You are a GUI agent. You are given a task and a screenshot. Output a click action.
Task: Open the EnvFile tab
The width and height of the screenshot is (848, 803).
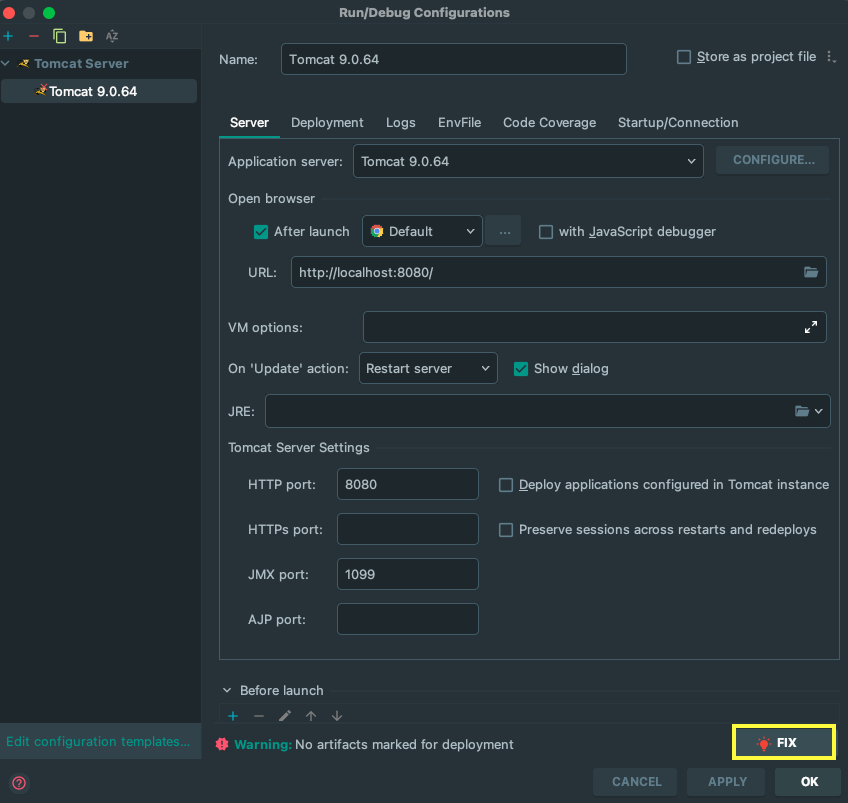click(x=459, y=123)
